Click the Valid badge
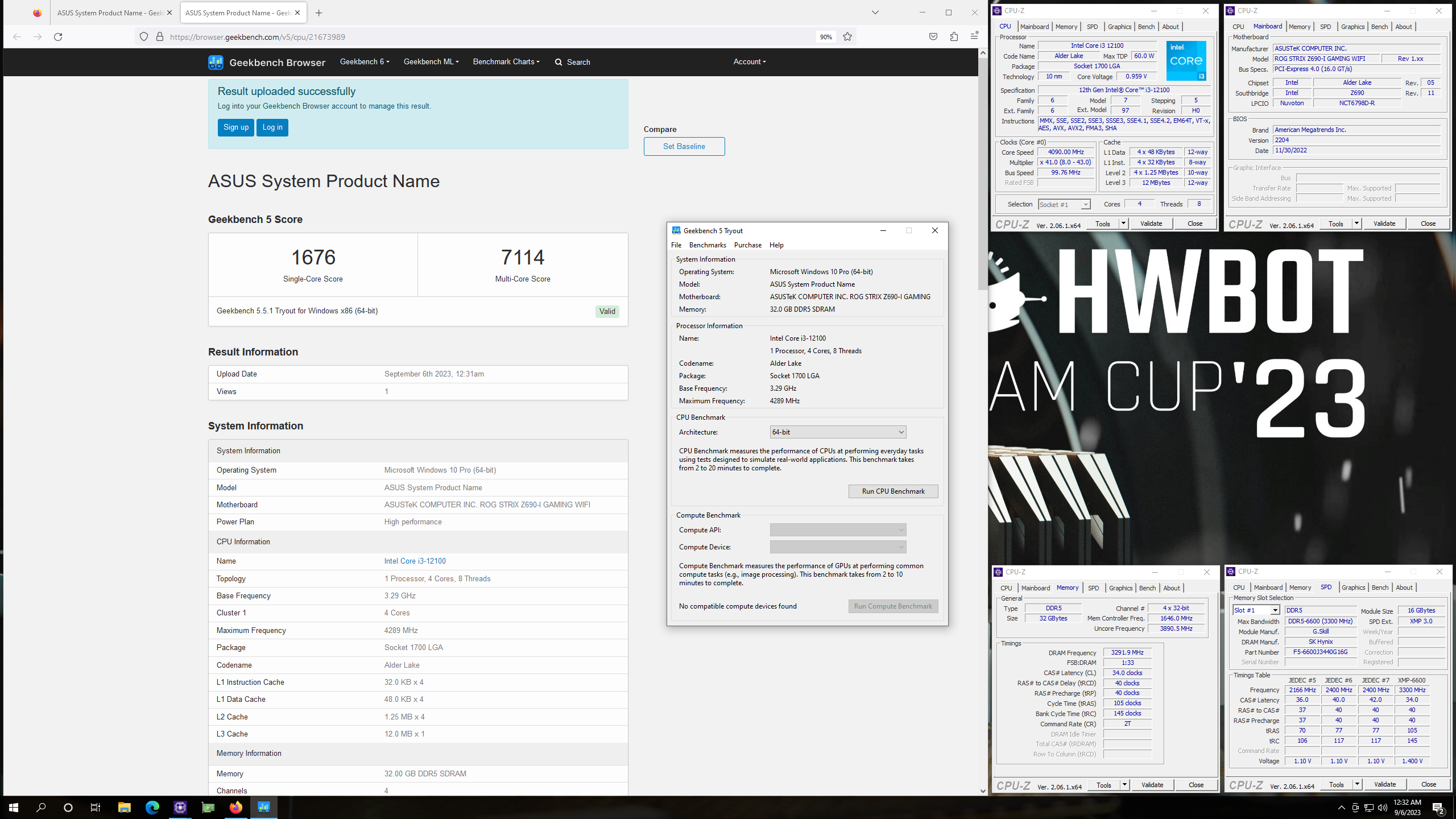This screenshot has height=819, width=1456. click(x=607, y=311)
